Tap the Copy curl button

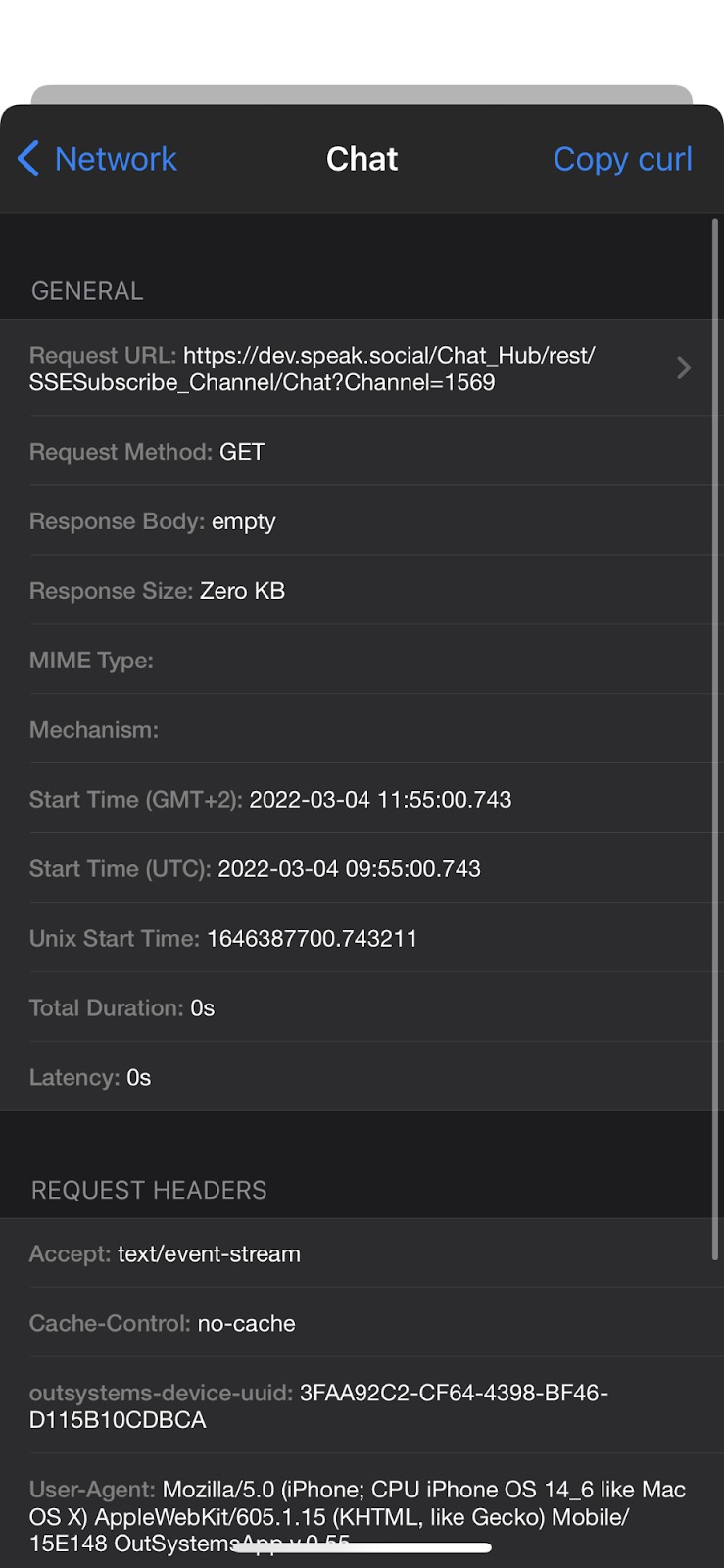[622, 159]
